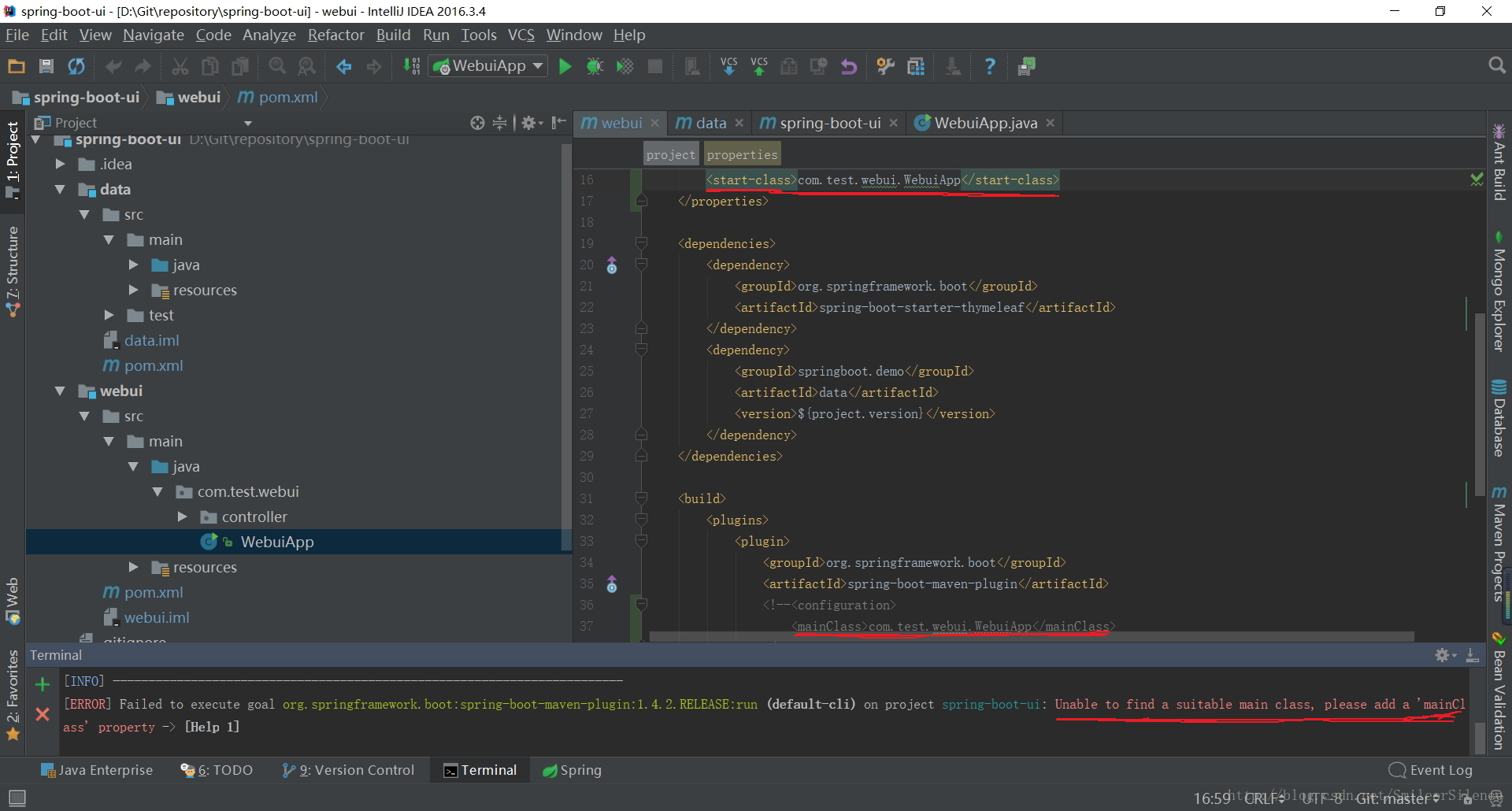Viewport: 1512px width, 811px height.
Task: Expand resources folder under webui main
Action: (133, 567)
